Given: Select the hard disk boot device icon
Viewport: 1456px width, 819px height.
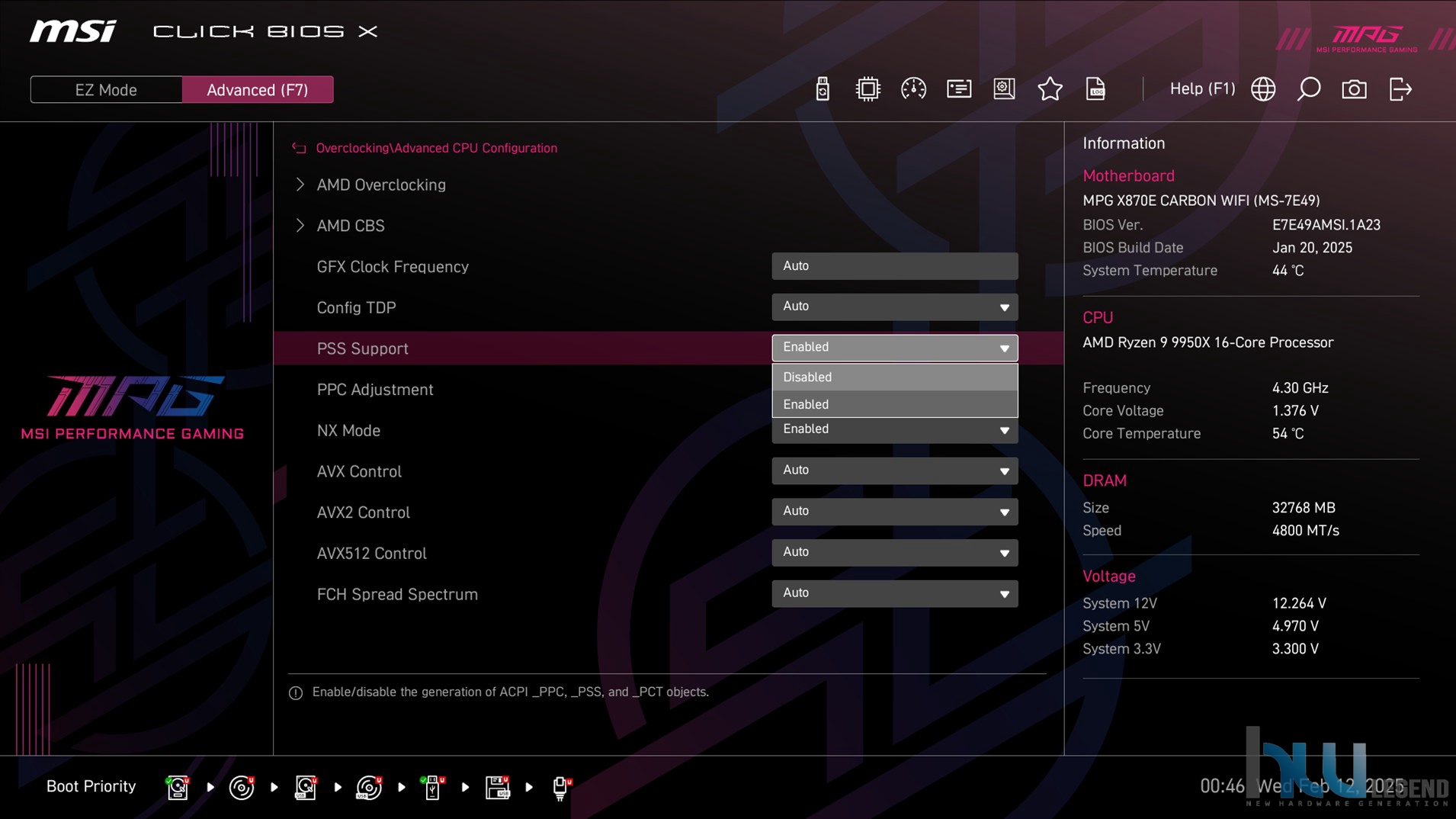Looking at the screenshot, I should click(x=178, y=787).
